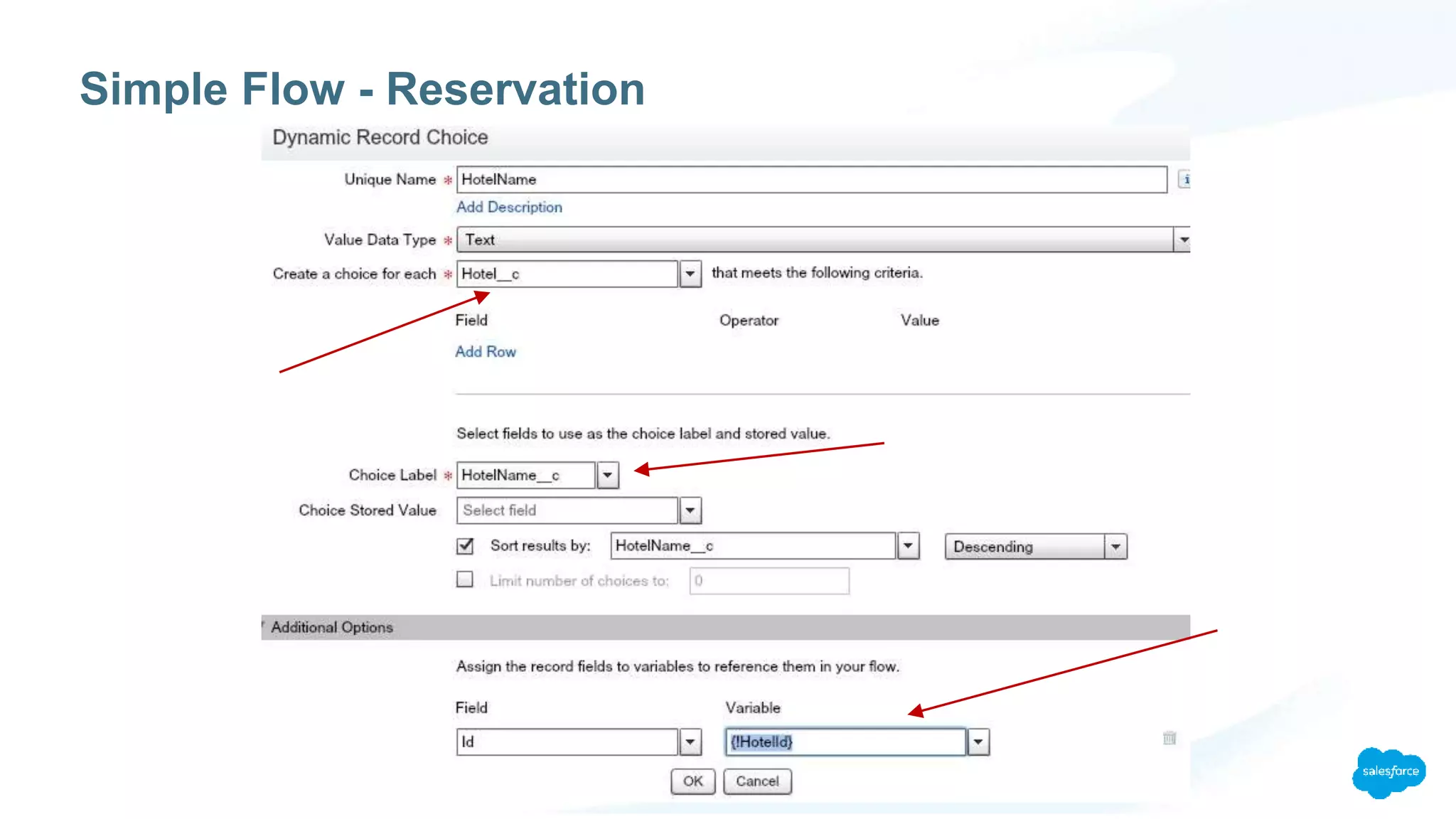The width and height of the screenshot is (1456, 819).
Task: Click the {!HotelId} variable input
Action: point(846,742)
